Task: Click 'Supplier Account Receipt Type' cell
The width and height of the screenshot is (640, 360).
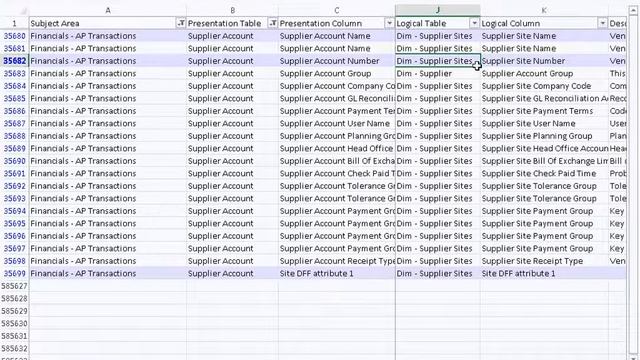Action: pyautogui.click(x=337, y=261)
